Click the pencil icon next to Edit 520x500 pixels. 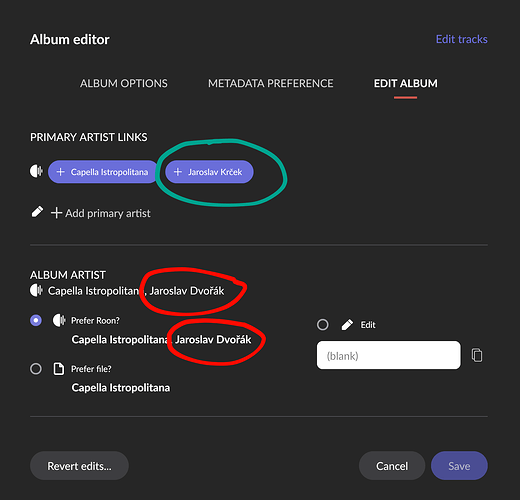(347, 325)
